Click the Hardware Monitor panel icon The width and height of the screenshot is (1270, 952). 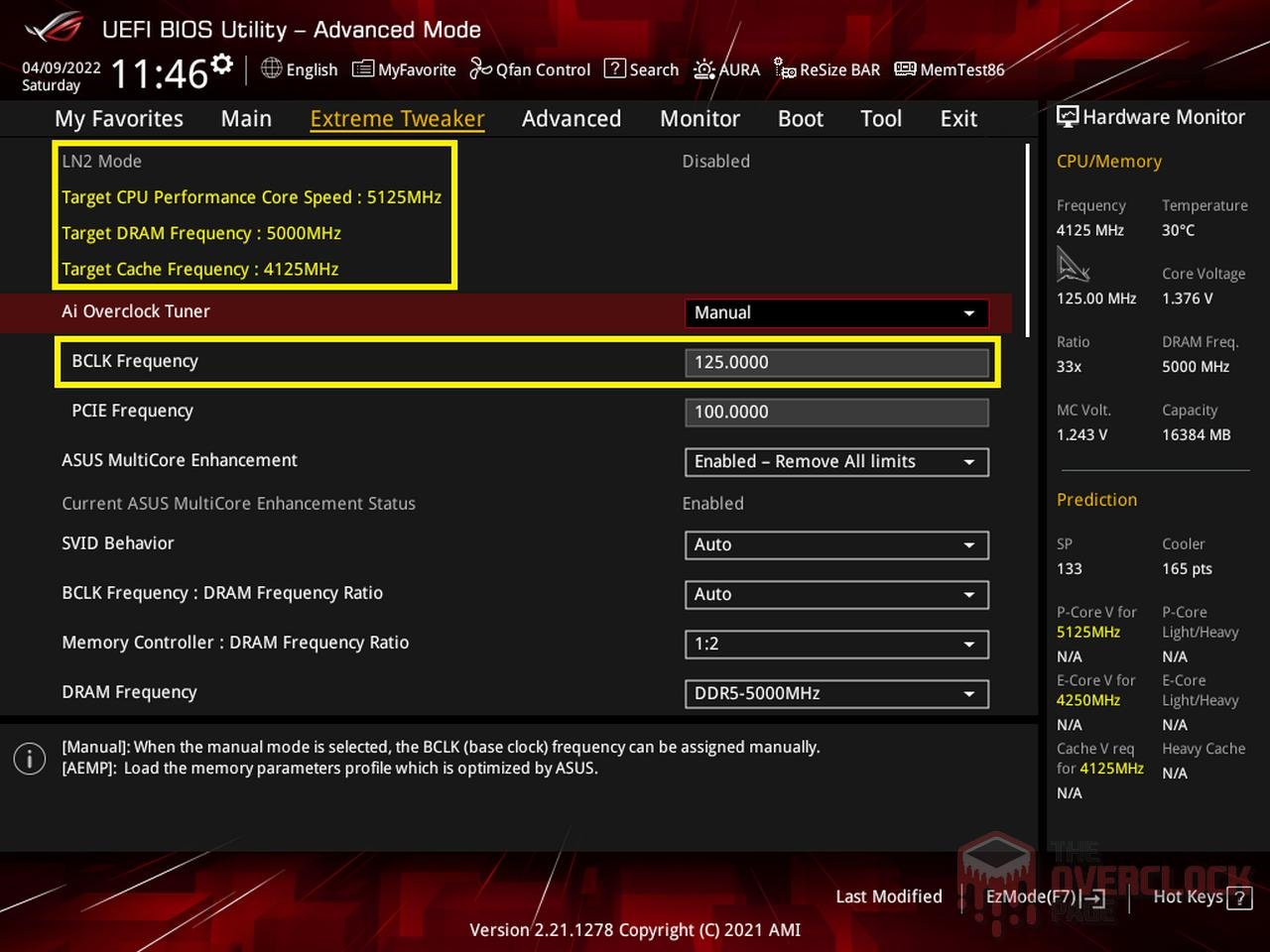click(1068, 116)
